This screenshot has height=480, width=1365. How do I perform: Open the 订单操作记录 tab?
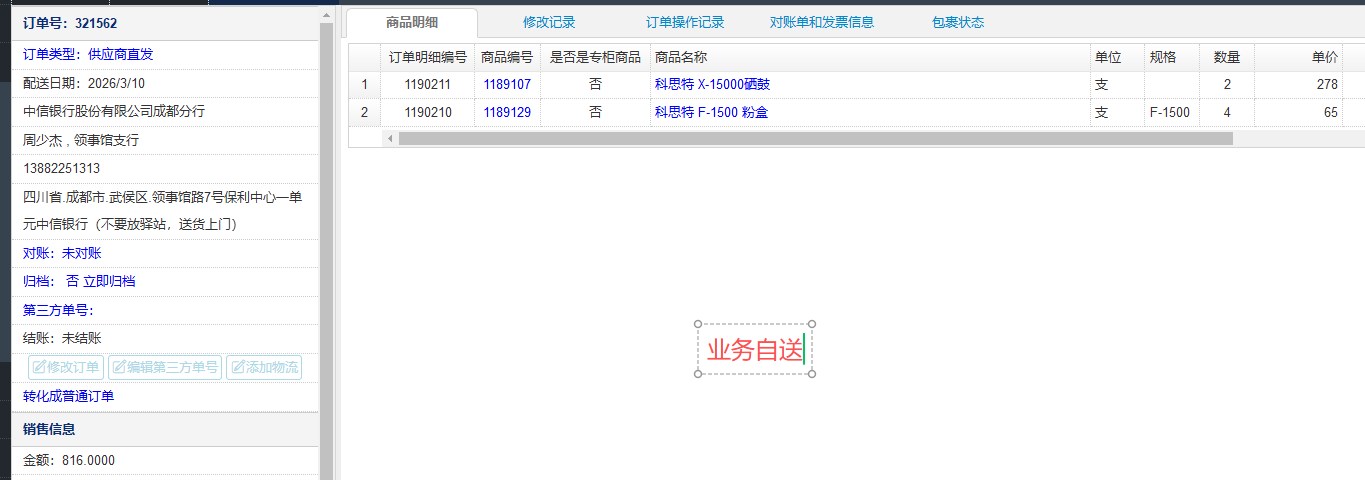coord(685,22)
